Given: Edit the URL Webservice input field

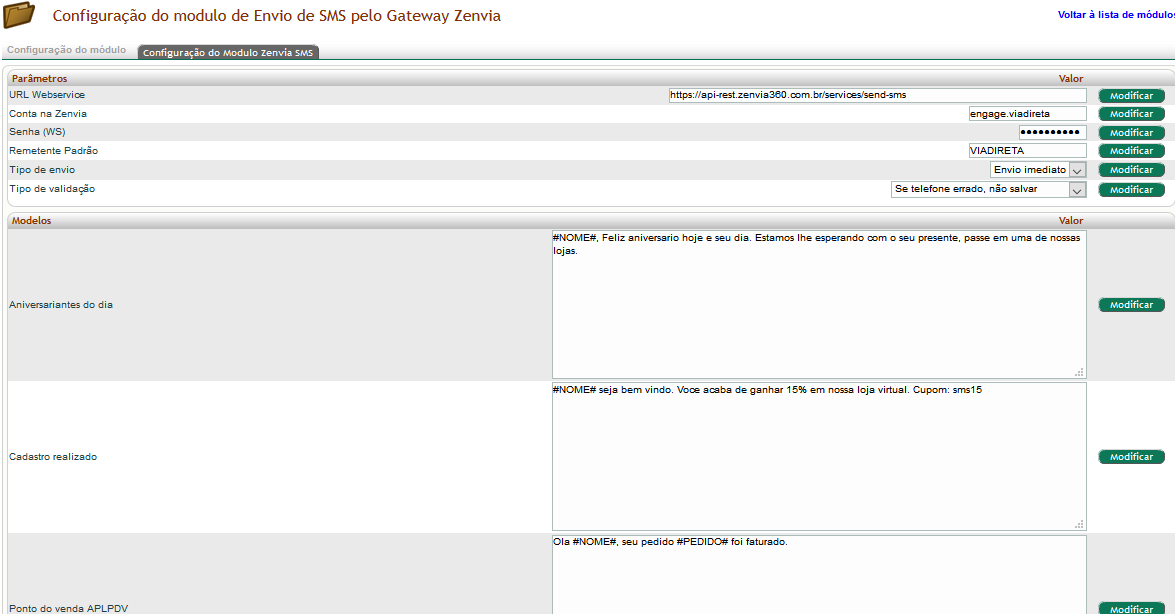Looking at the screenshot, I should 878,95.
